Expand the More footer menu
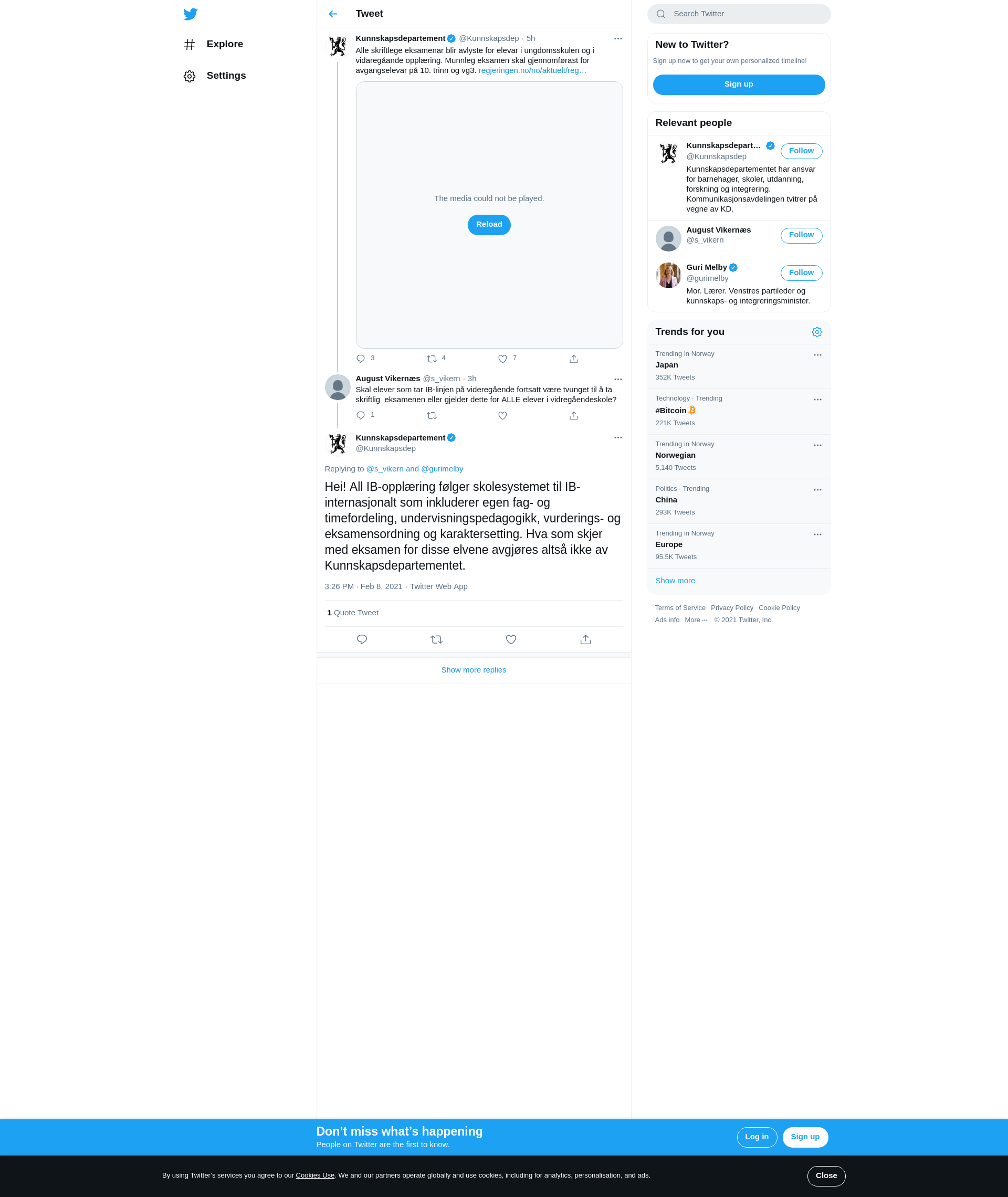This screenshot has height=1197, width=1008. 696,620
